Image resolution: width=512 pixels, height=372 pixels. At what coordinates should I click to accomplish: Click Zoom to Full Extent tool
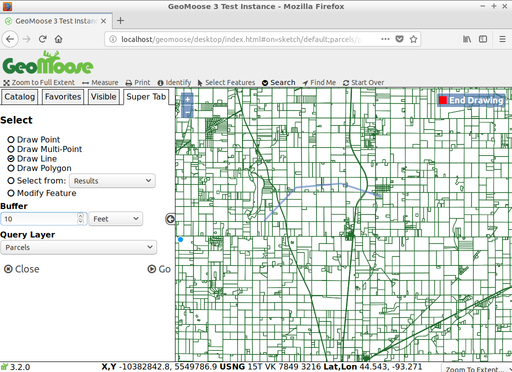coord(39,82)
